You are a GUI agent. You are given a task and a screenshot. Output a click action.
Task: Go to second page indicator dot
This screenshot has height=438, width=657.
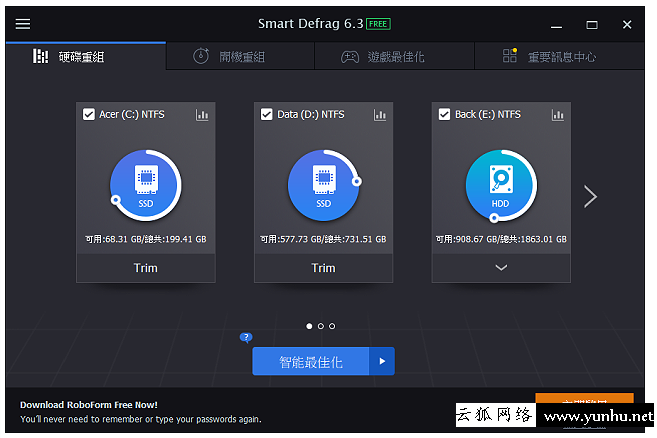321,326
